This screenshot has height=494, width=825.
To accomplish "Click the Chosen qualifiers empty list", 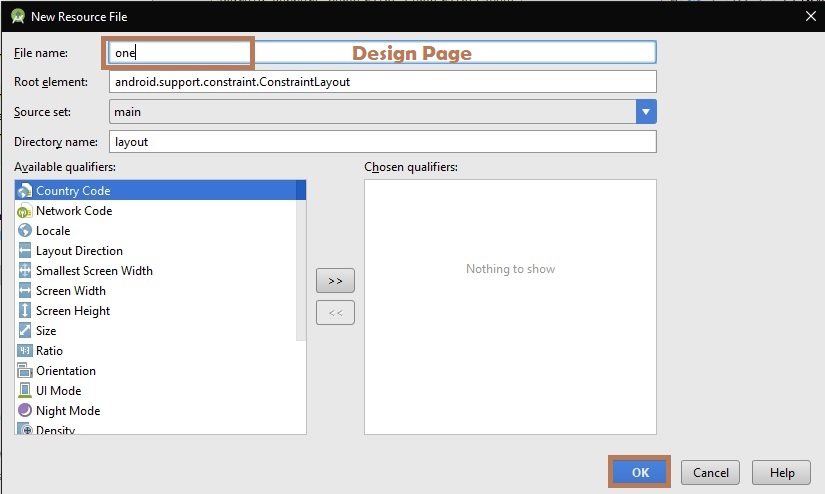I will pyautogui.click(x=510, y=307).
